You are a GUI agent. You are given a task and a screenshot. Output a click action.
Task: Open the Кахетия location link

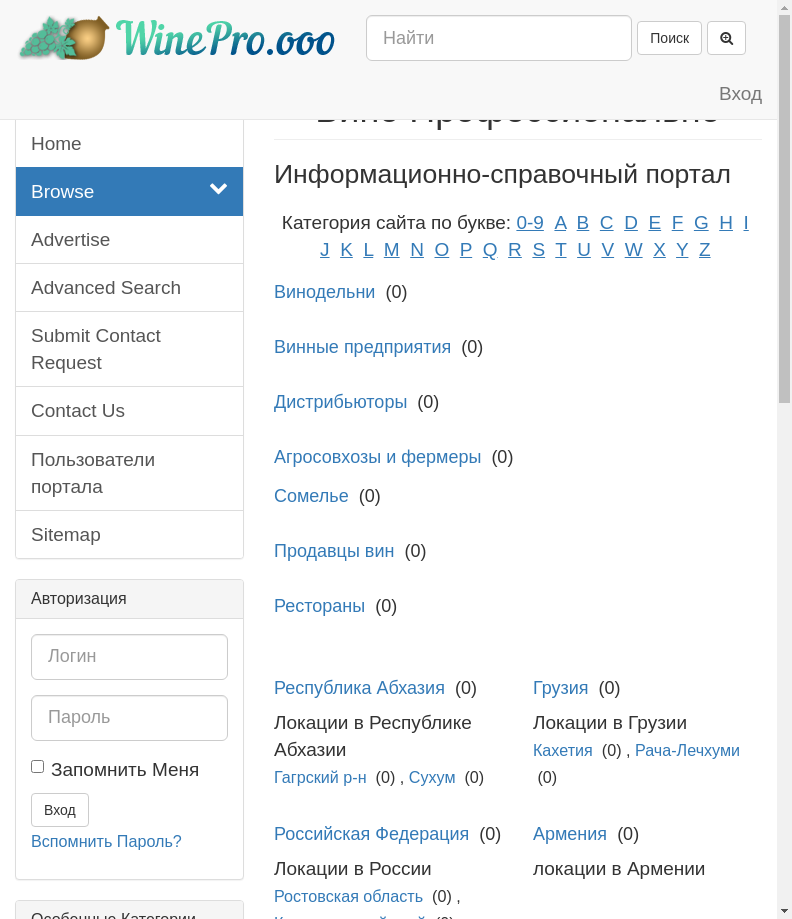point(563,751)
